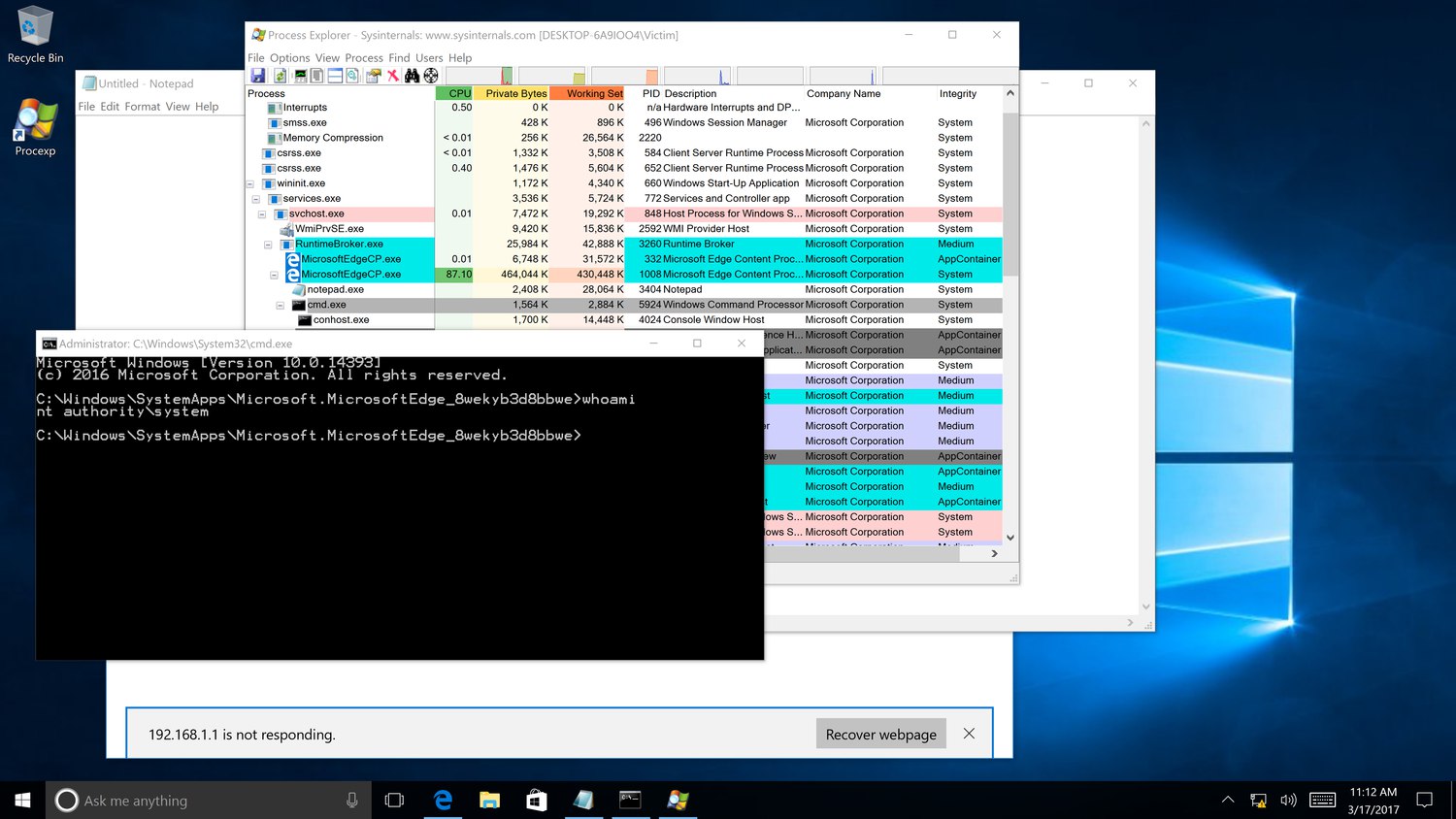Viewport: 1456px width, 819px height.
Task: Open the Options menu in Process Explorer
Action: pyautogui.click(x=289, y=58)
